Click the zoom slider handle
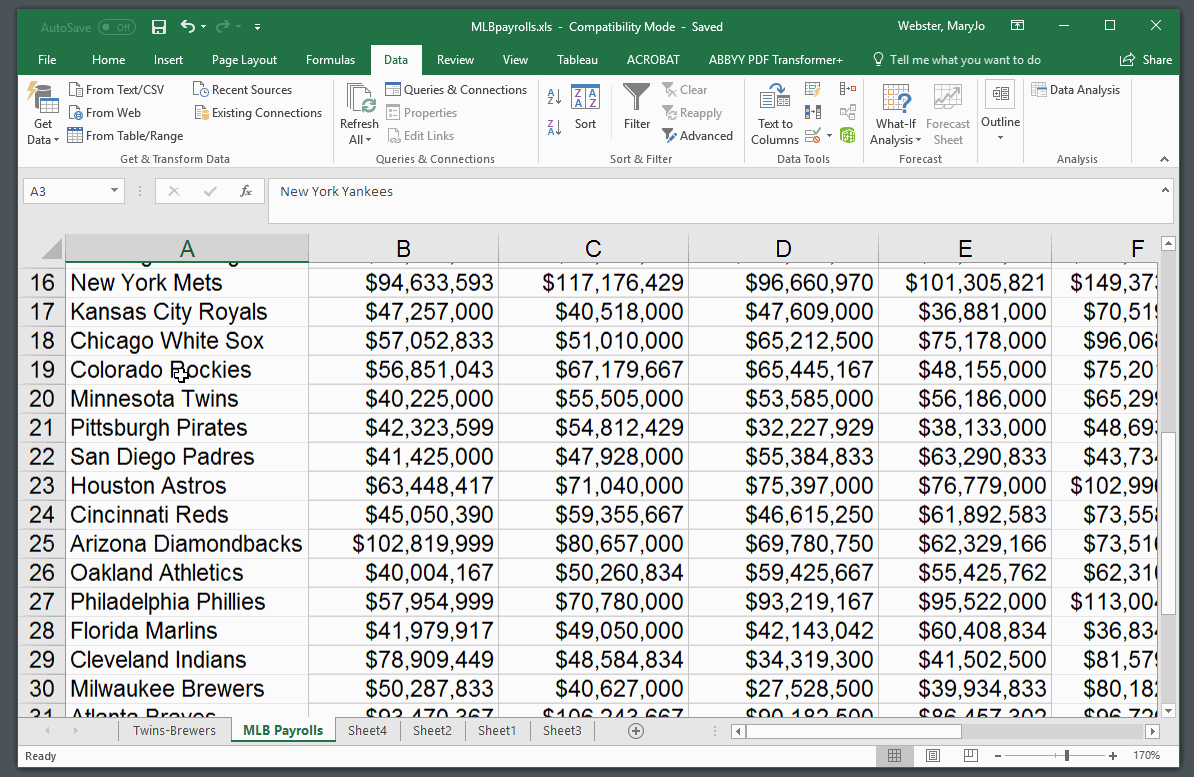The height and width of the screenshot is (777, 1194). pos(1067,756)
